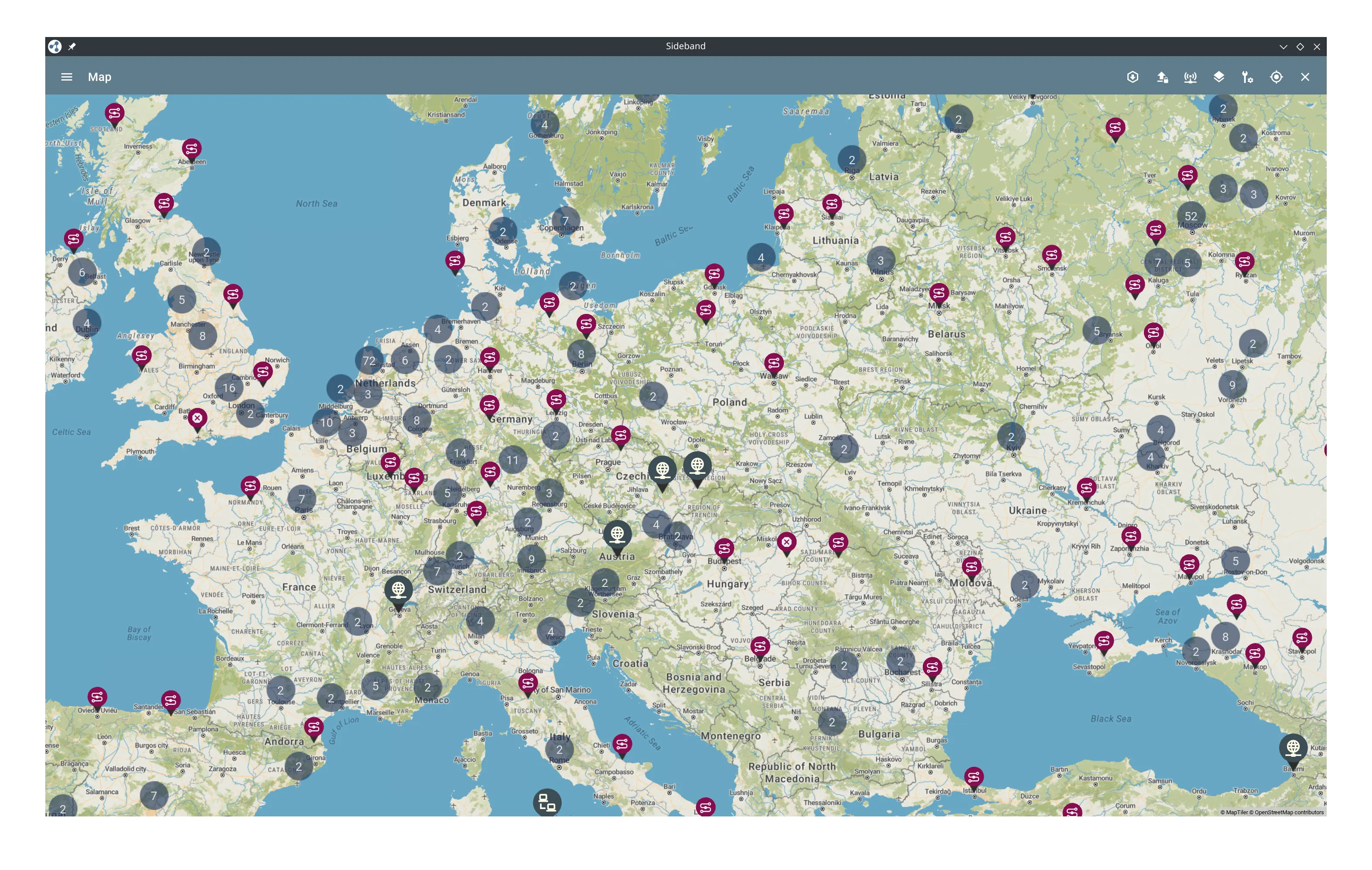
Task: Expand the 2 cluster at Rome
Action: (559, 749)
